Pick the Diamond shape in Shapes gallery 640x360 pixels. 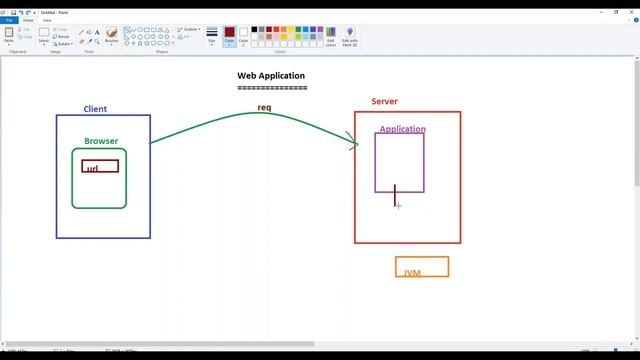[133, 36]
